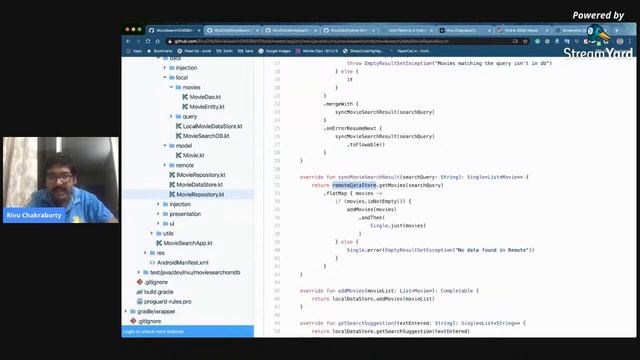Collapse the model folder
Viewport: 640px width, 360px height.
pos(165,145)
